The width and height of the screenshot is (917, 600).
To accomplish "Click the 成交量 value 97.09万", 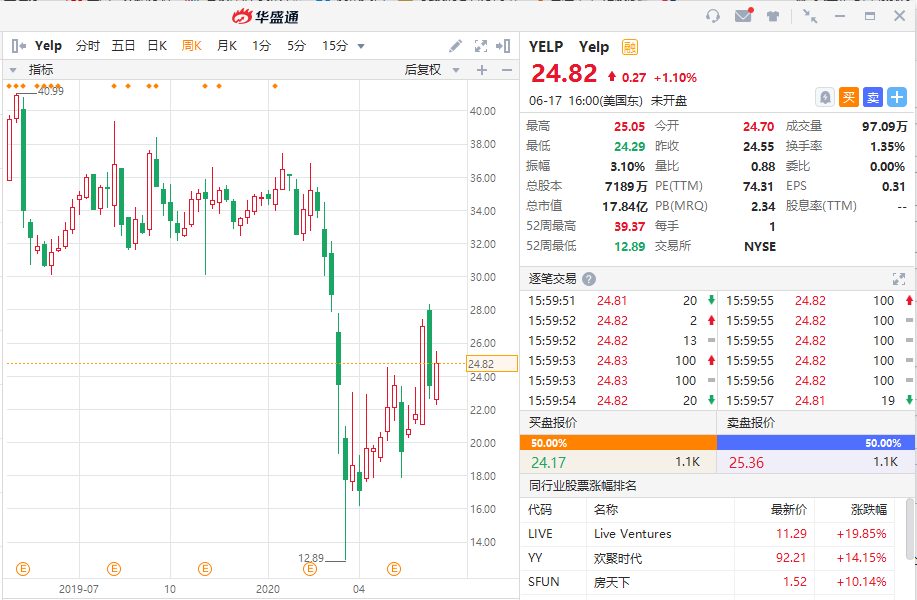I will tap(884, 126).
